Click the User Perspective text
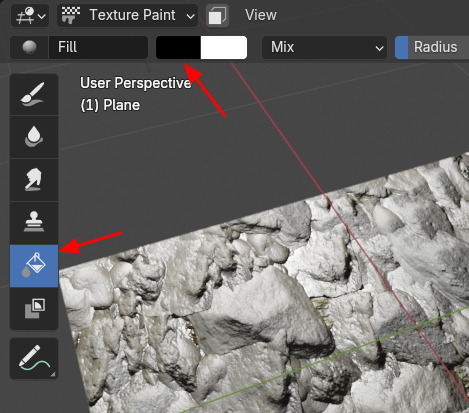 (136, 83)
